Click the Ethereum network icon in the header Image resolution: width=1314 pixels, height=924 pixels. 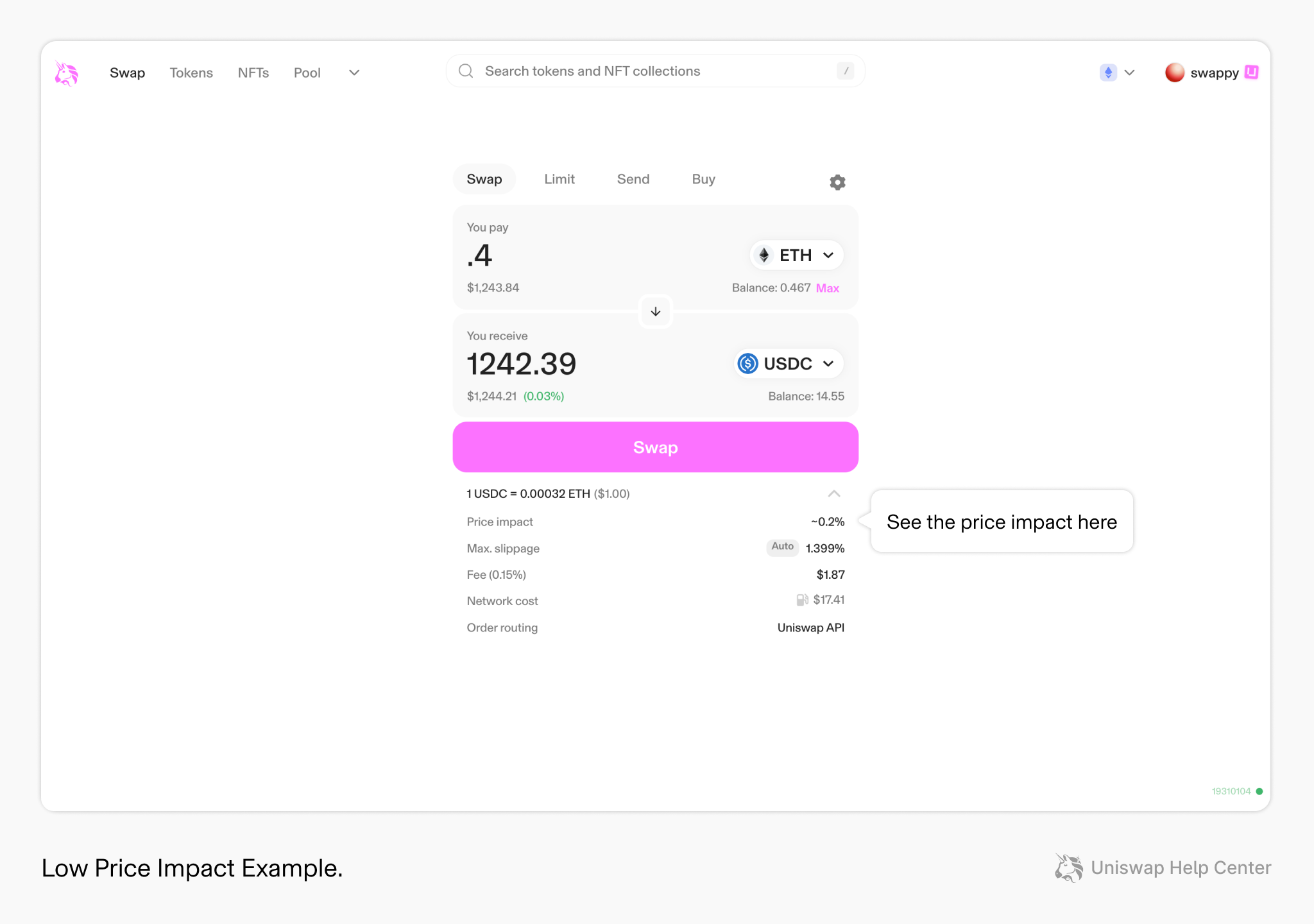pos(1107,73)
